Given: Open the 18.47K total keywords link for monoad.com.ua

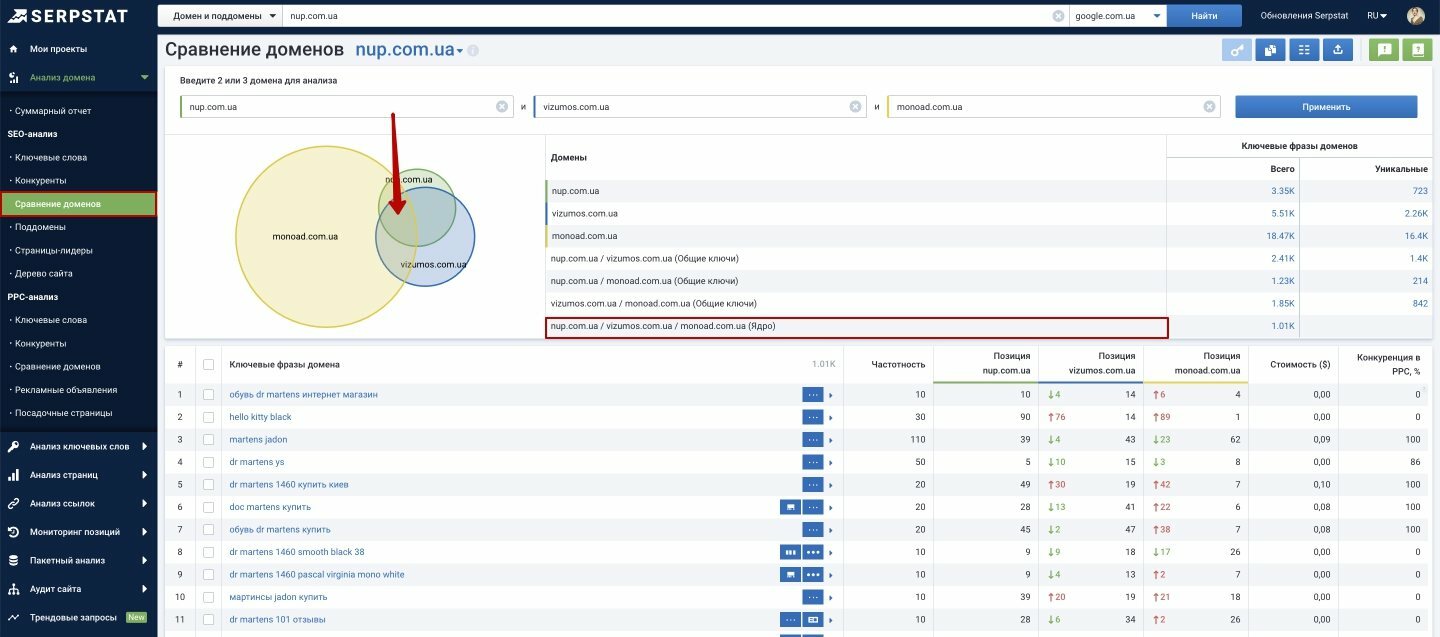Looking at the screenshot, I should point(1280,236).
